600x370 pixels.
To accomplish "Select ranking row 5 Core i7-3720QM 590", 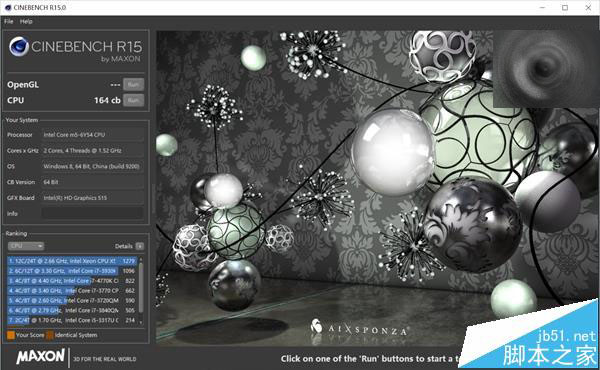I will (72, 301).
